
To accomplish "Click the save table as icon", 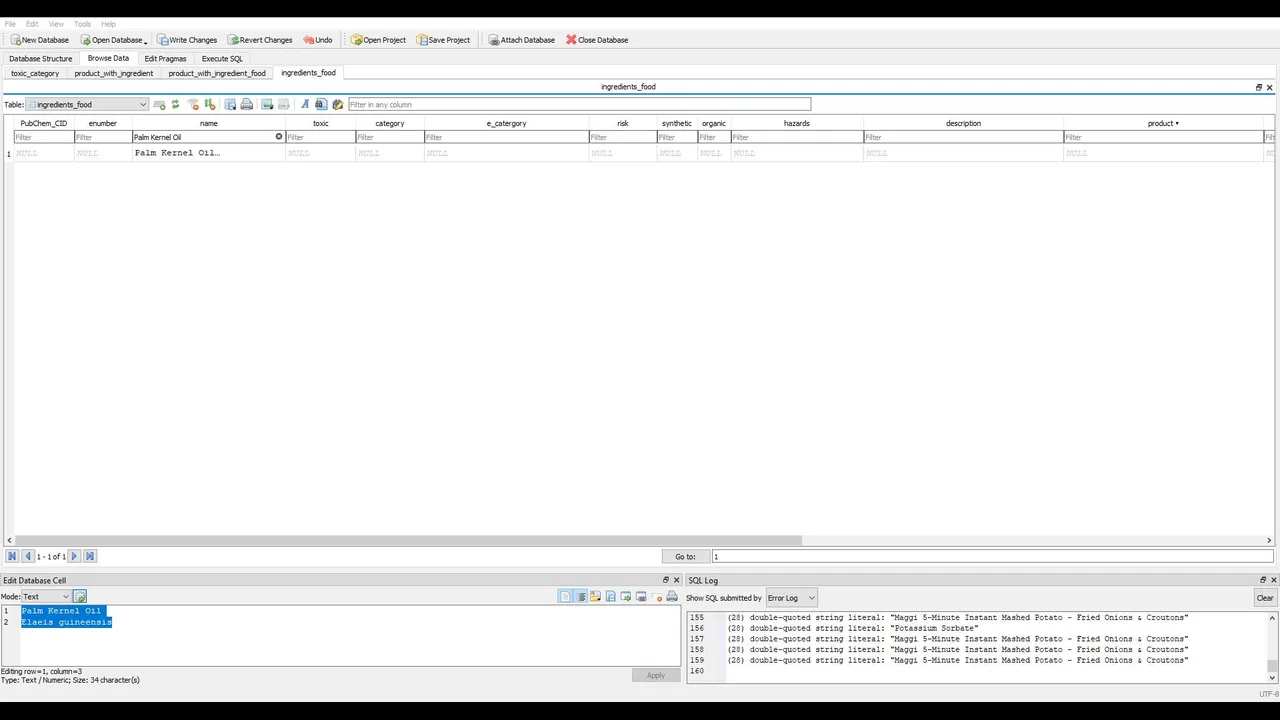I will point(230,104).
